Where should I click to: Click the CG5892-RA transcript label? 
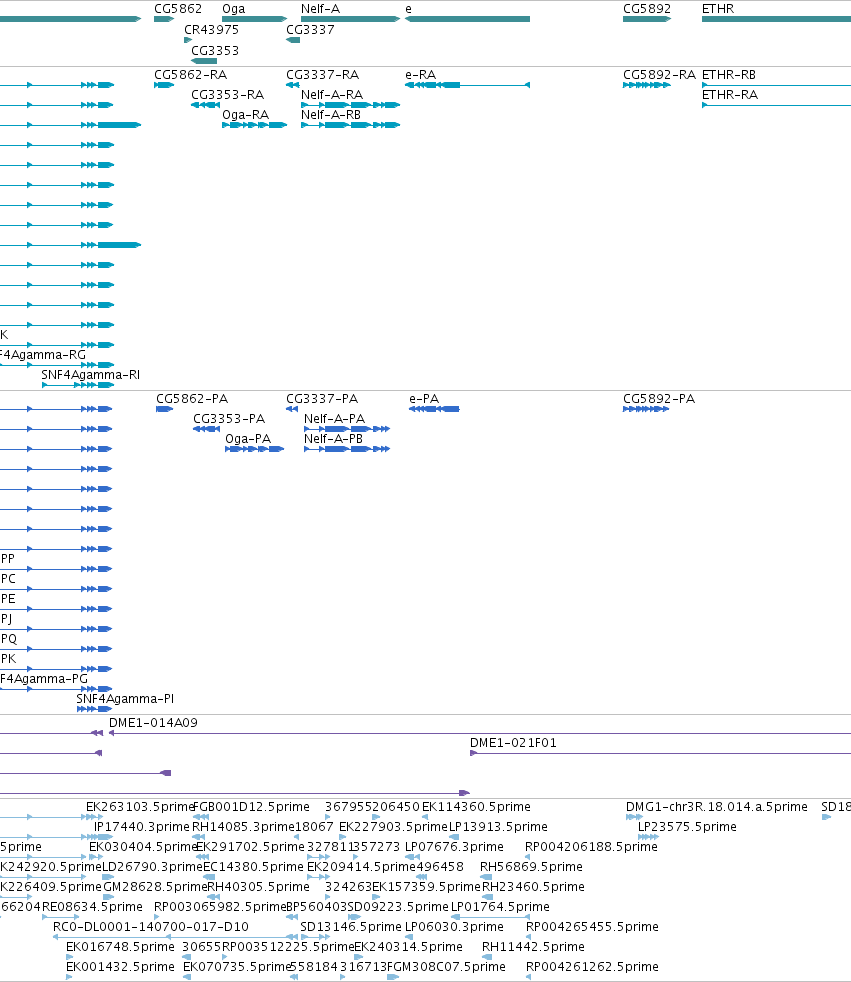click(659, 75)
